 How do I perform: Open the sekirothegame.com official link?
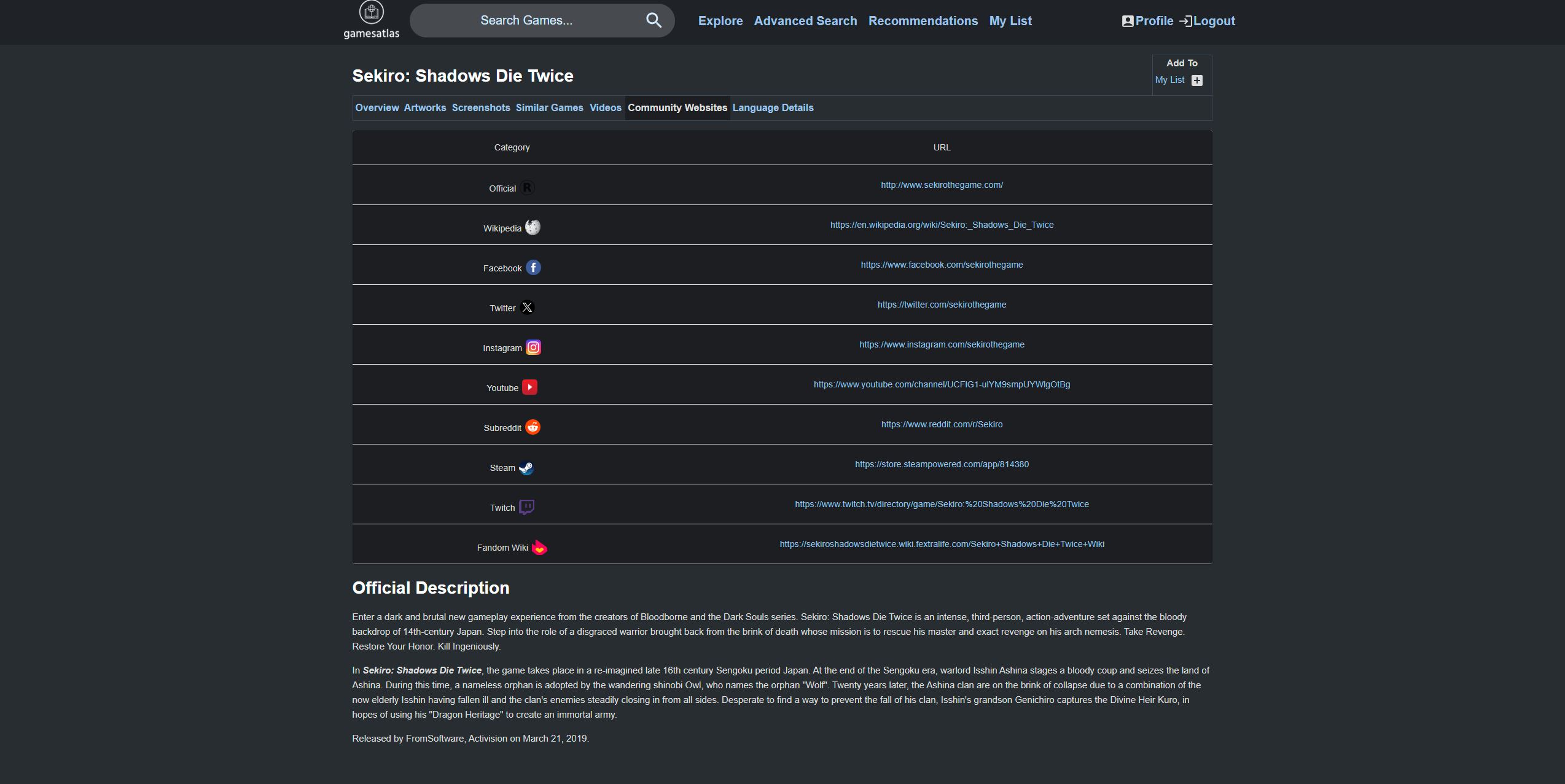[x=942, y=185]
